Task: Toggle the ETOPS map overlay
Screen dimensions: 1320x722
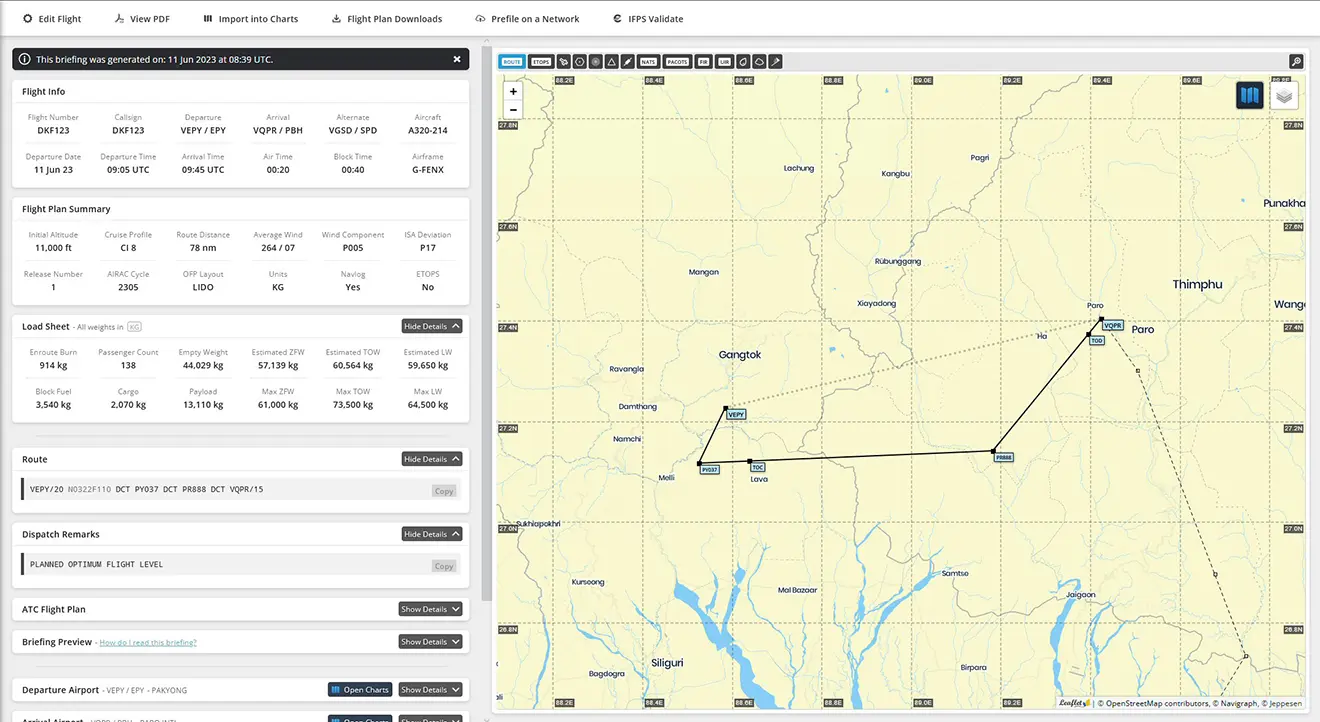Action: [541, 61]
